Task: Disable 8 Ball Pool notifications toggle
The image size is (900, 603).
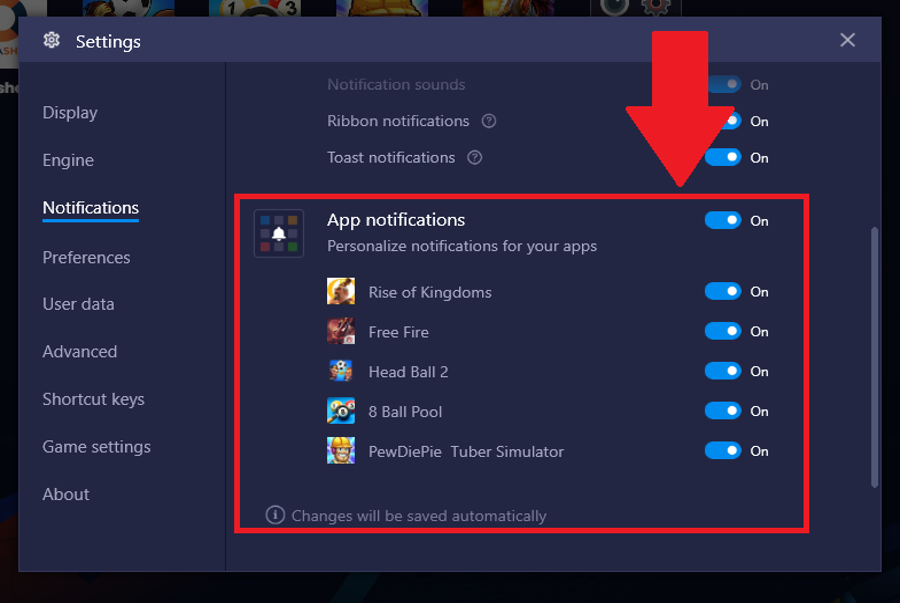Action: coord(723,411)
